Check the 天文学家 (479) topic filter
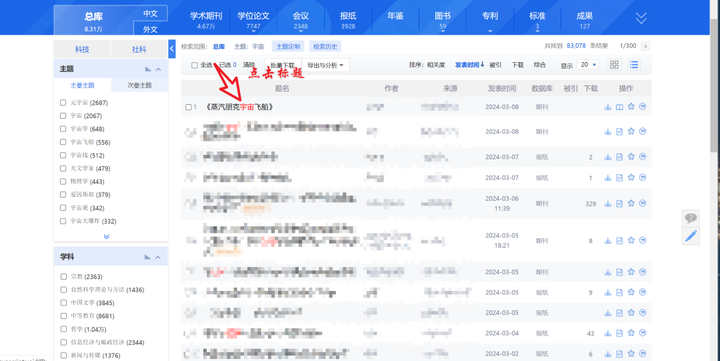This screenshot has width=720, height=361. 63,168
